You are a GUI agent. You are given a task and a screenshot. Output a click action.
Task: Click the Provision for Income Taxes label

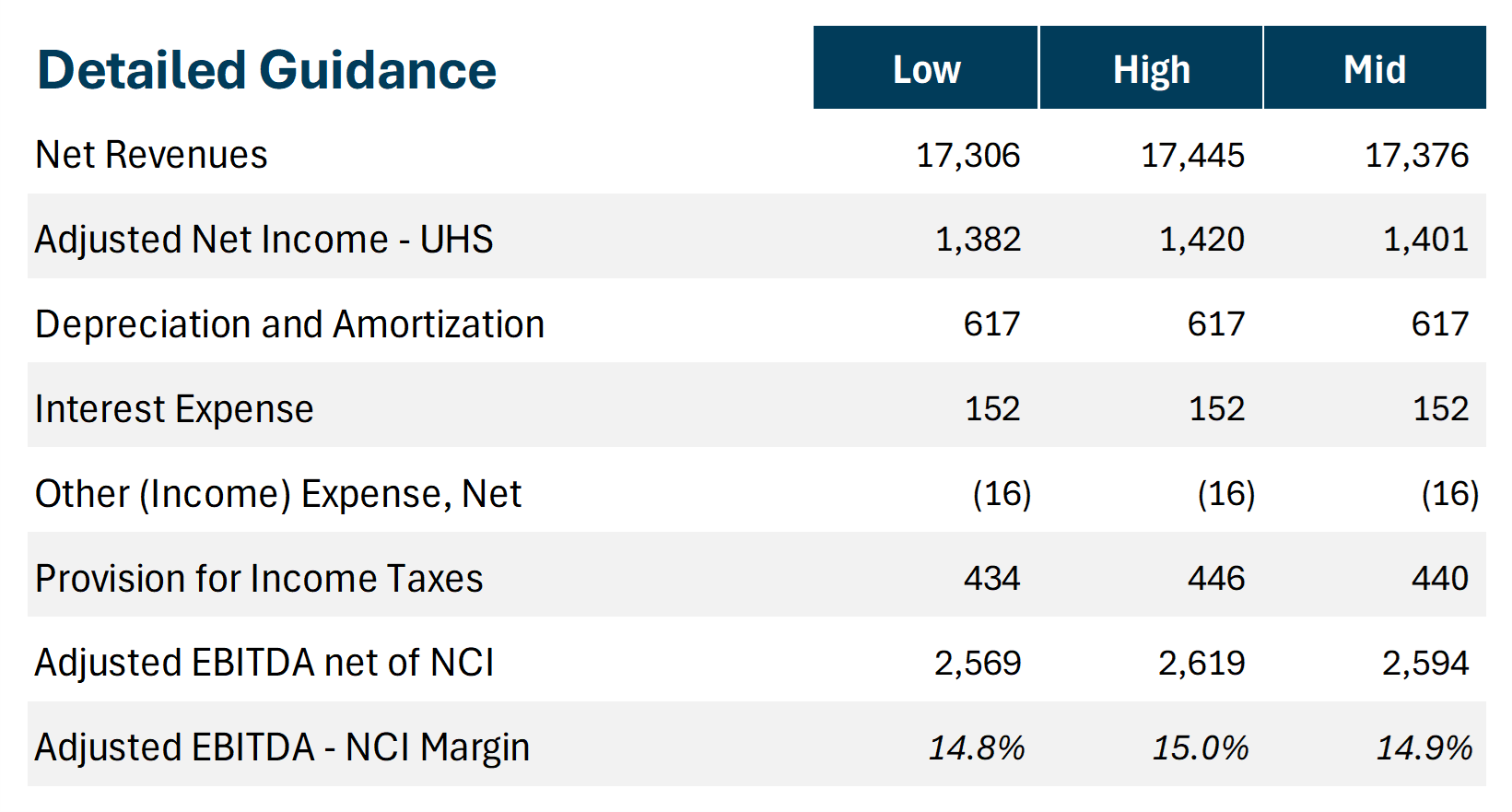pos(259,579)
